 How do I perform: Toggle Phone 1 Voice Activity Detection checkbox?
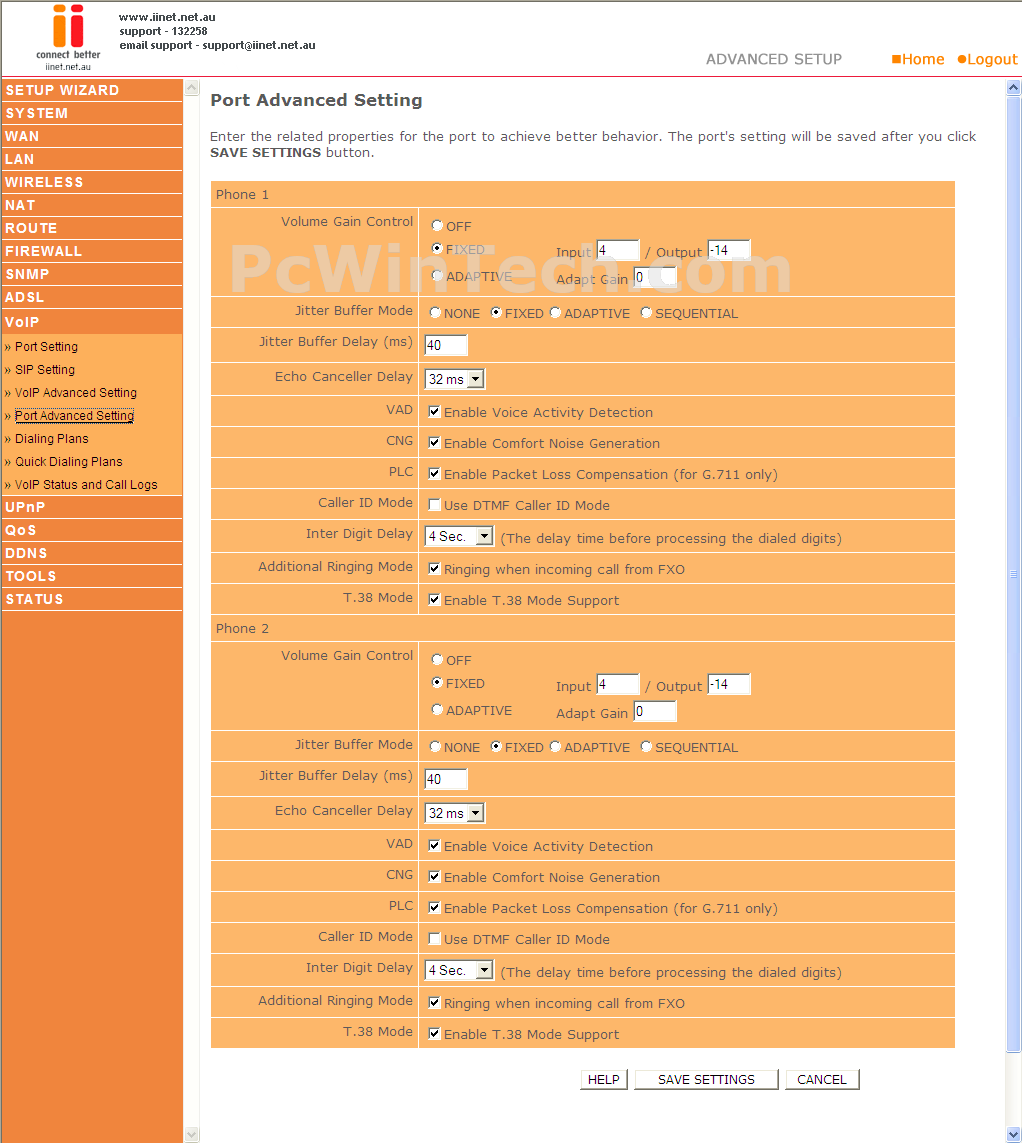pyautogui.click(x=434, y=412)
